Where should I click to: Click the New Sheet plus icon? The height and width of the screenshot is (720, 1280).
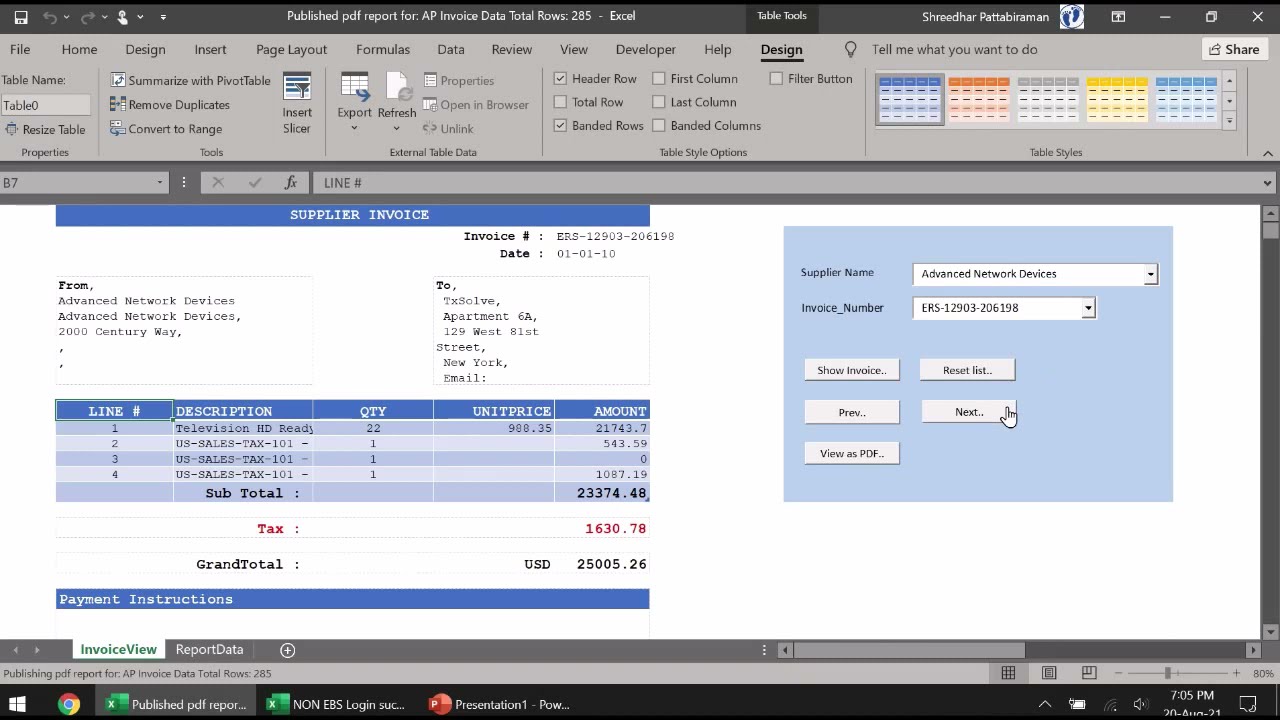287,650
